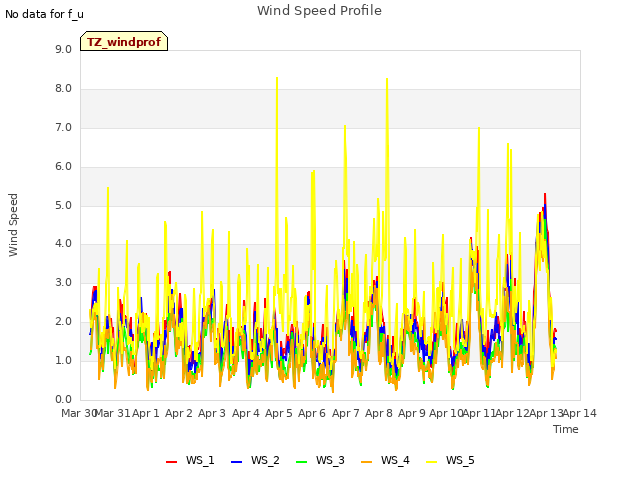640x480 pixels.
Task: Click the Apr 10 x-axis tick label
Action: 446,413
